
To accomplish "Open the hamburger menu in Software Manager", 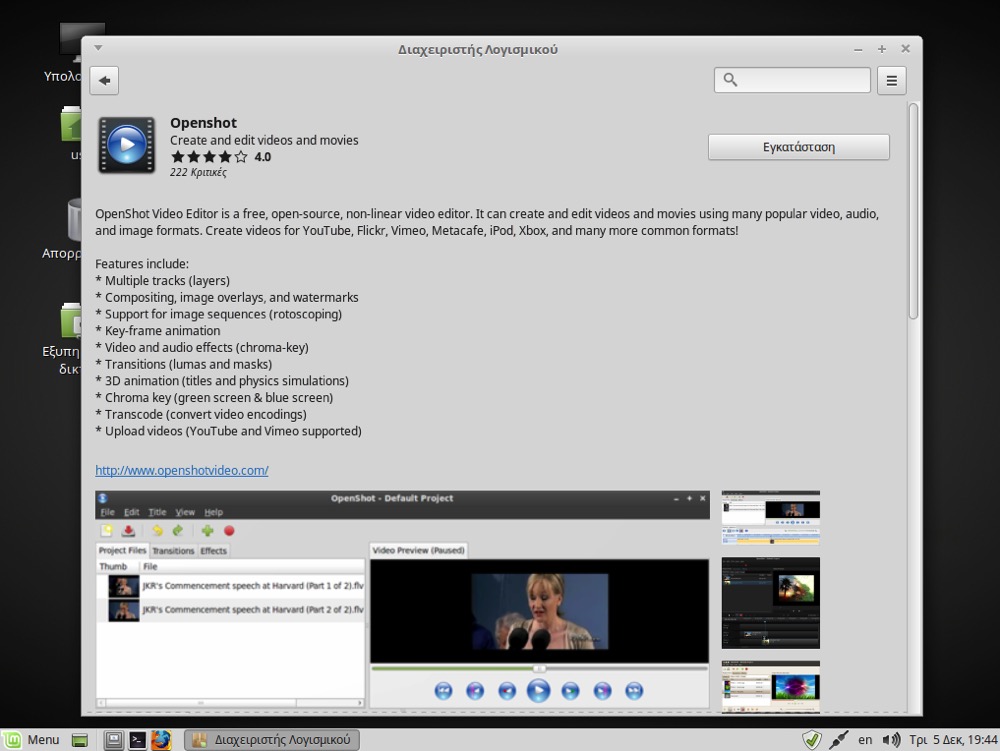I will click(x=891, y=80).
